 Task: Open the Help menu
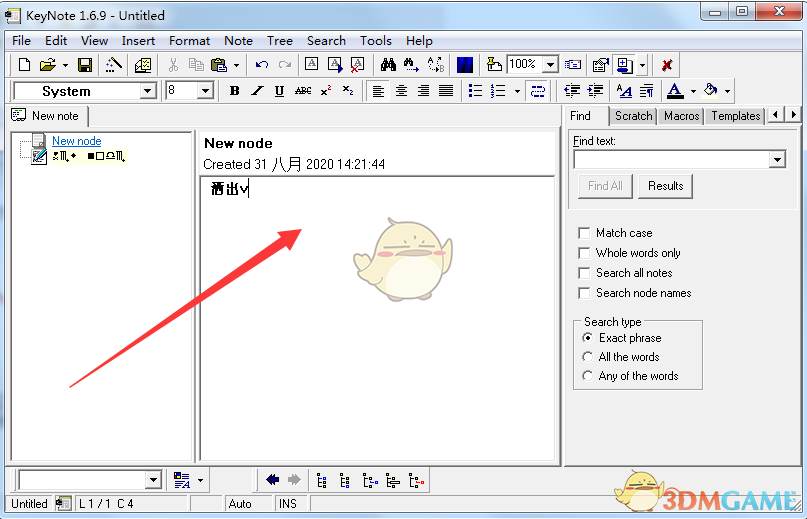coord(419,41)
